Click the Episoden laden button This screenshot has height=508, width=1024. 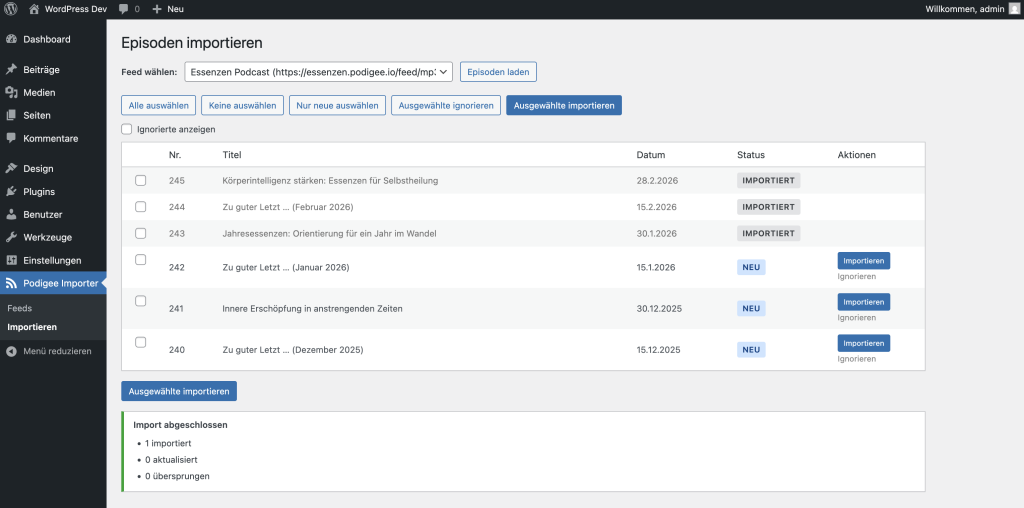498,72
